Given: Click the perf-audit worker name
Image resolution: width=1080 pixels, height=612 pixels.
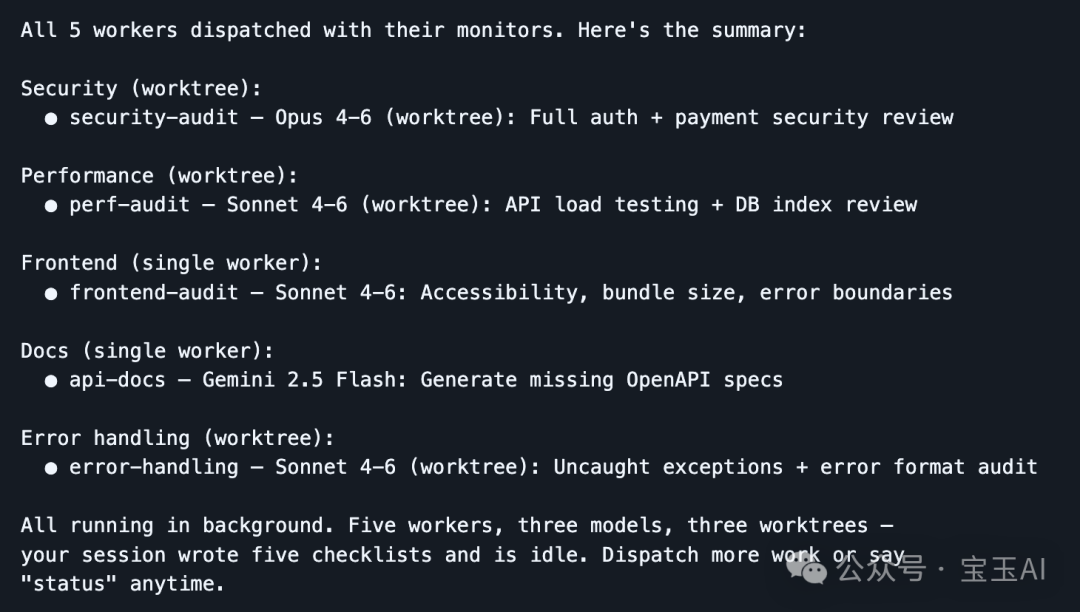Looking at the screenshot, I should click(x=129, y=205).
